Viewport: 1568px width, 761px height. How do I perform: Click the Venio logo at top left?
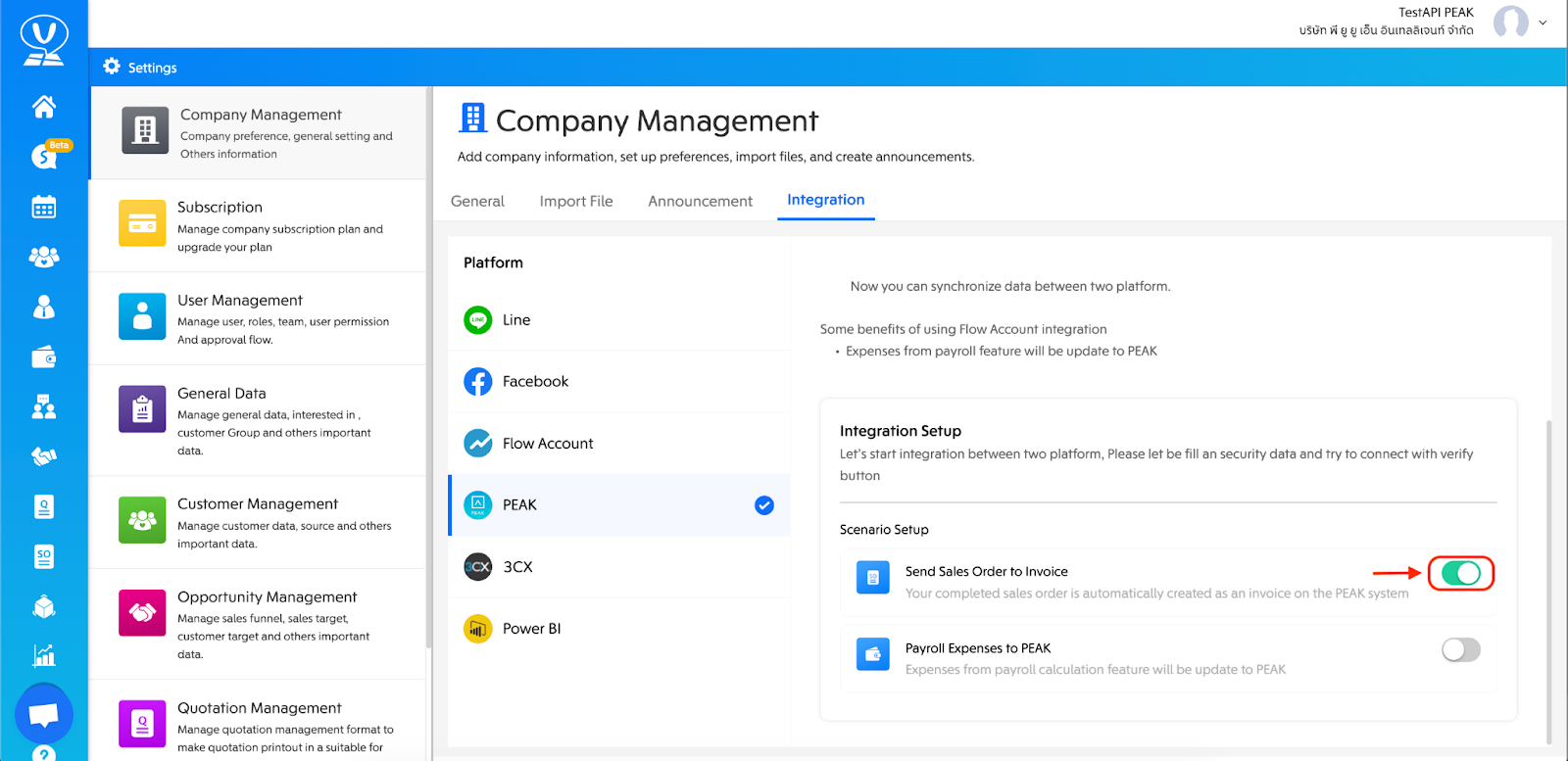pyautogui.click(x=44, y=41)
